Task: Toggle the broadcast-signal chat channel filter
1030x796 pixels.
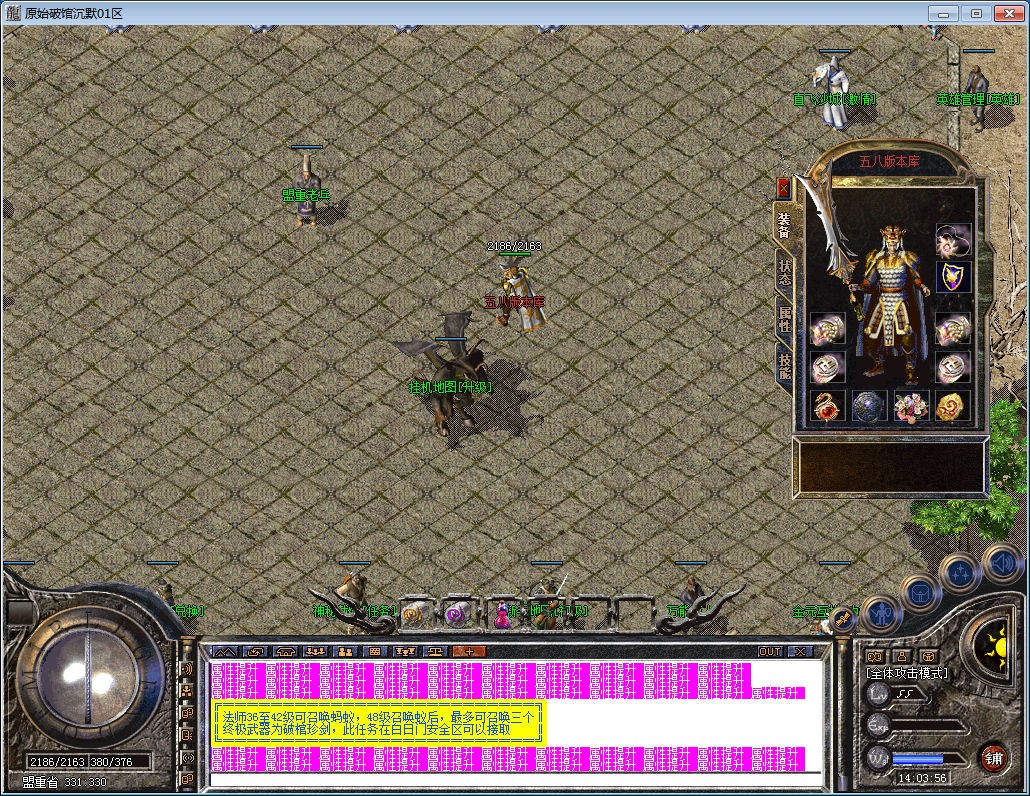Action: [187, 757]
